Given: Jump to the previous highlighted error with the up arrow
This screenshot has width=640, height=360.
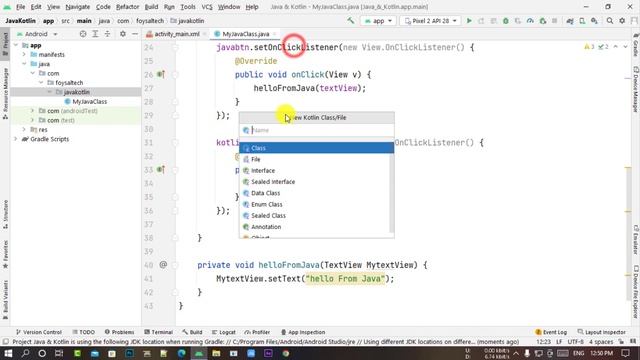Looking at the screenshot, I should point(616,47).
